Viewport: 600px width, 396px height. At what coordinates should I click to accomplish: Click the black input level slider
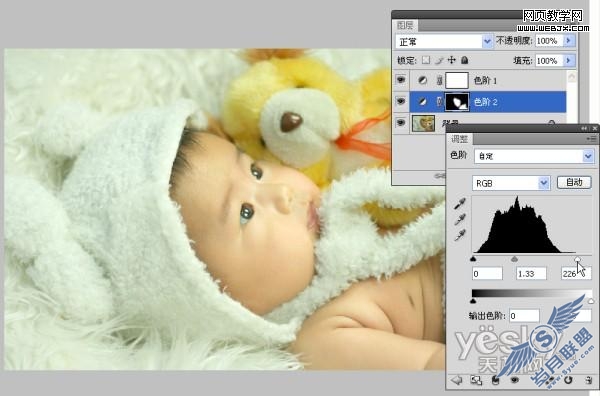[x=473, y=259]
